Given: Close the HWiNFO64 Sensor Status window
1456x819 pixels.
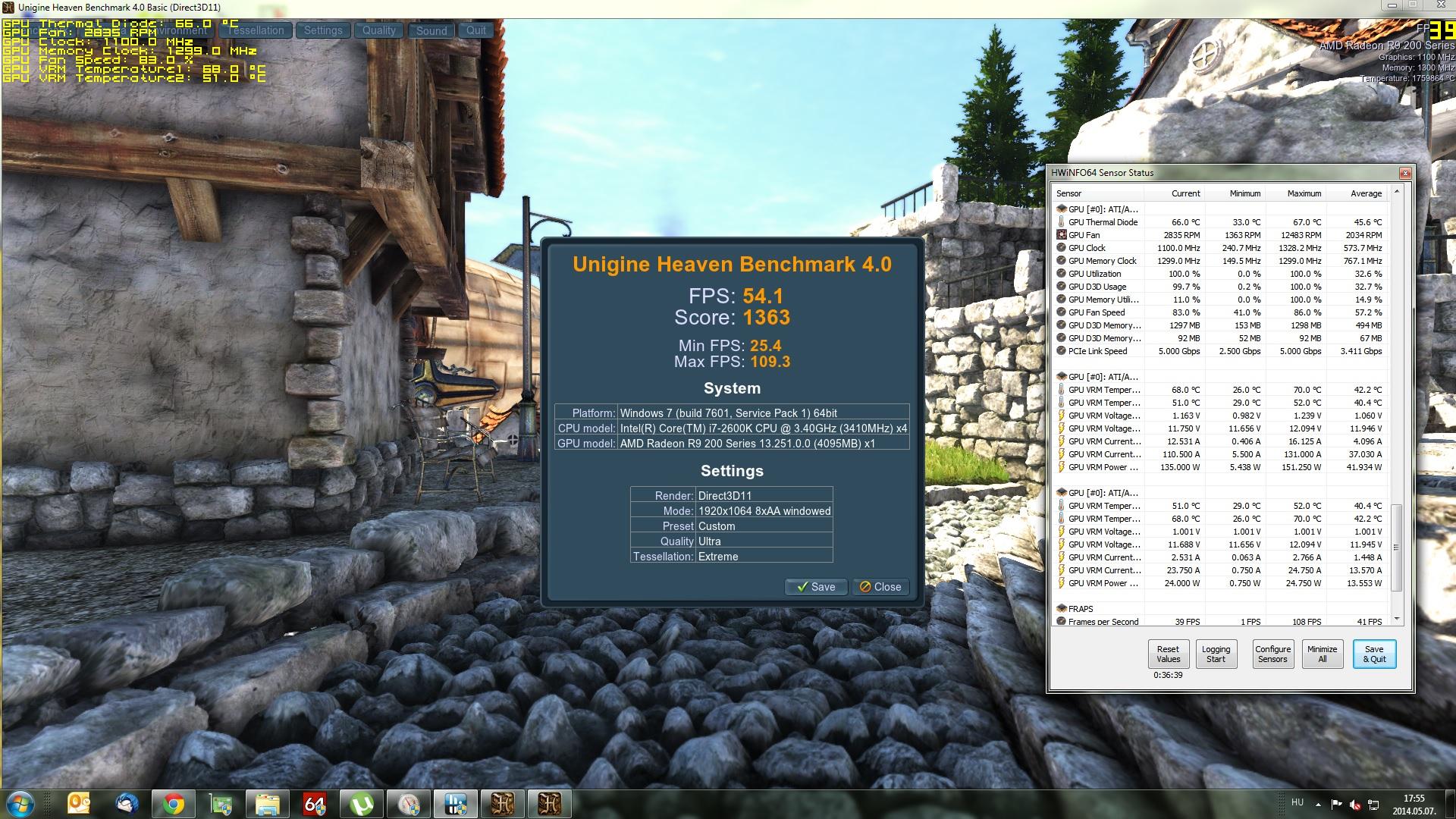Looking at the screenshot, I should [1405, 173].
